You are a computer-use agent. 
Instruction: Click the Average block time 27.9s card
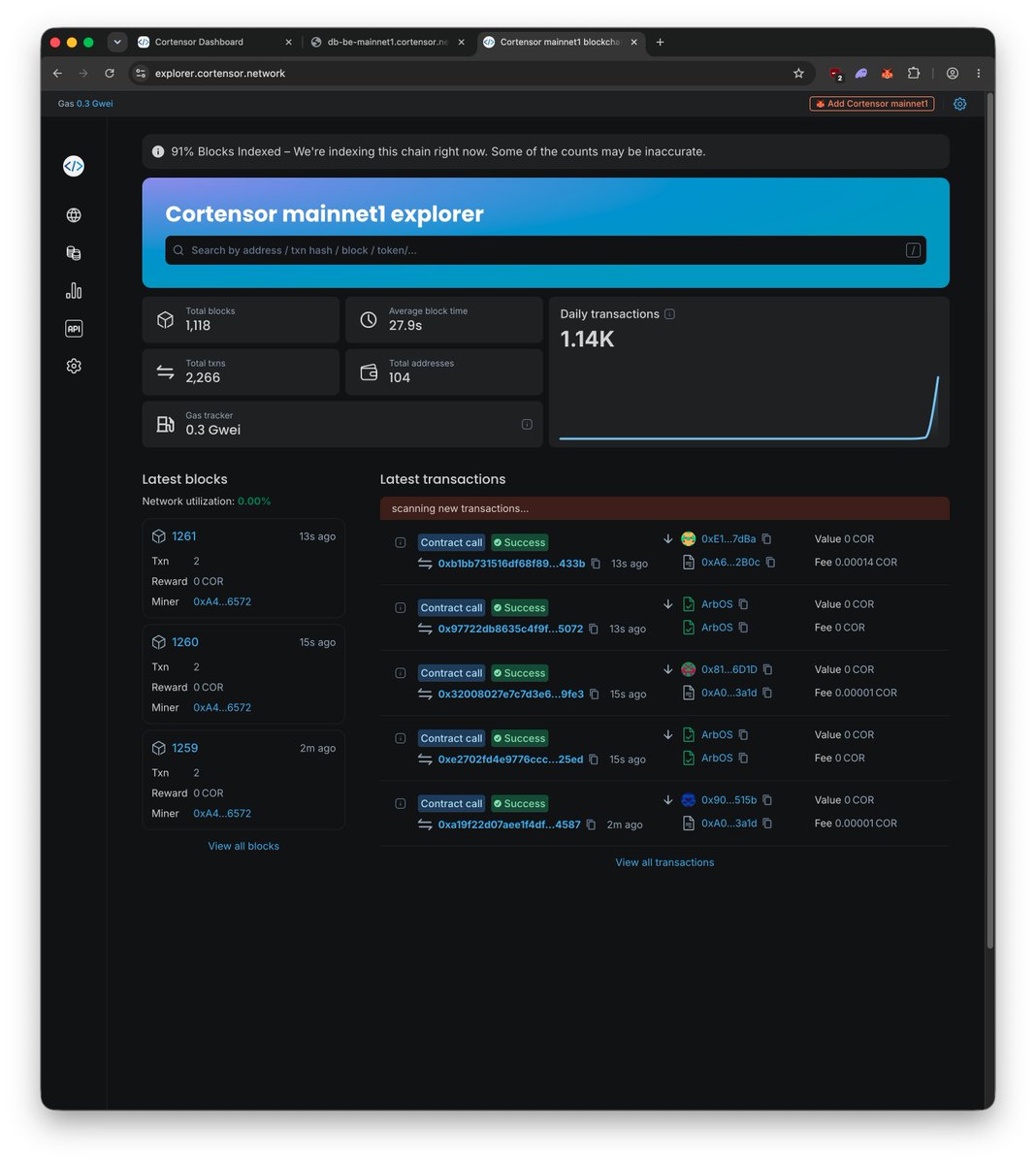coord(444,319)
